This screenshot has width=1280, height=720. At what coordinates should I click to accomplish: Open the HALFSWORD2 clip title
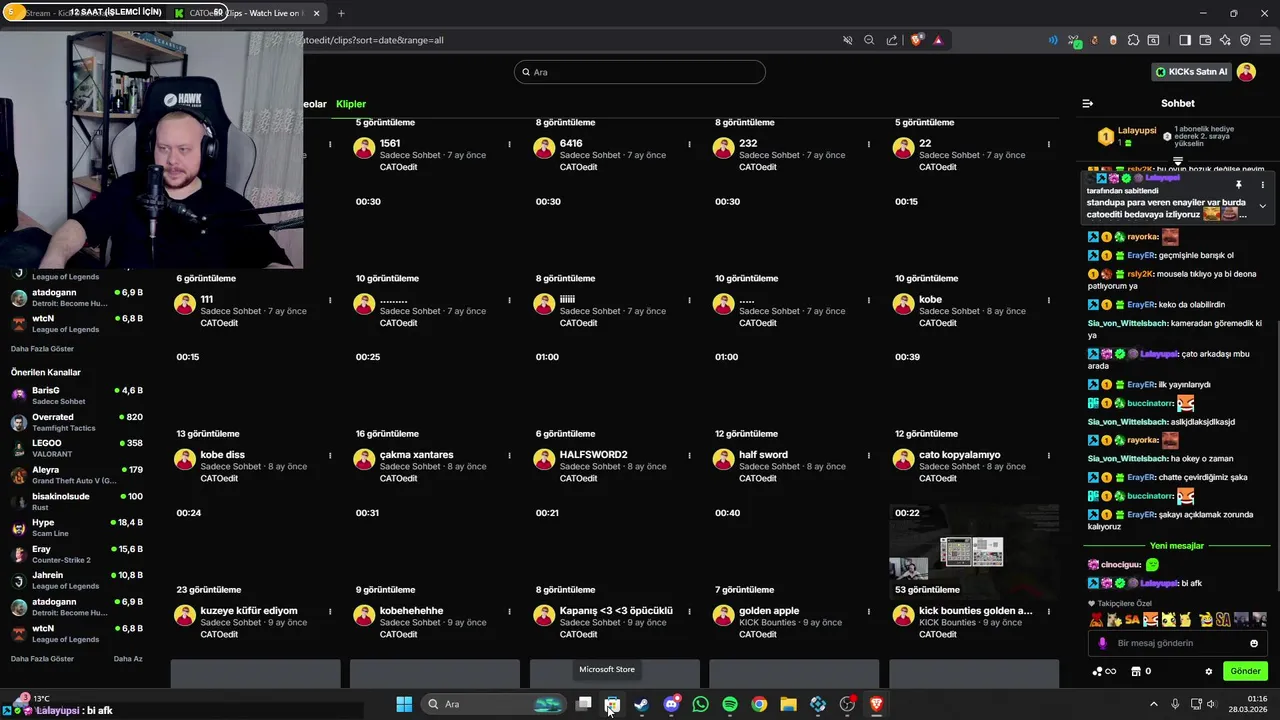[593, 455]
